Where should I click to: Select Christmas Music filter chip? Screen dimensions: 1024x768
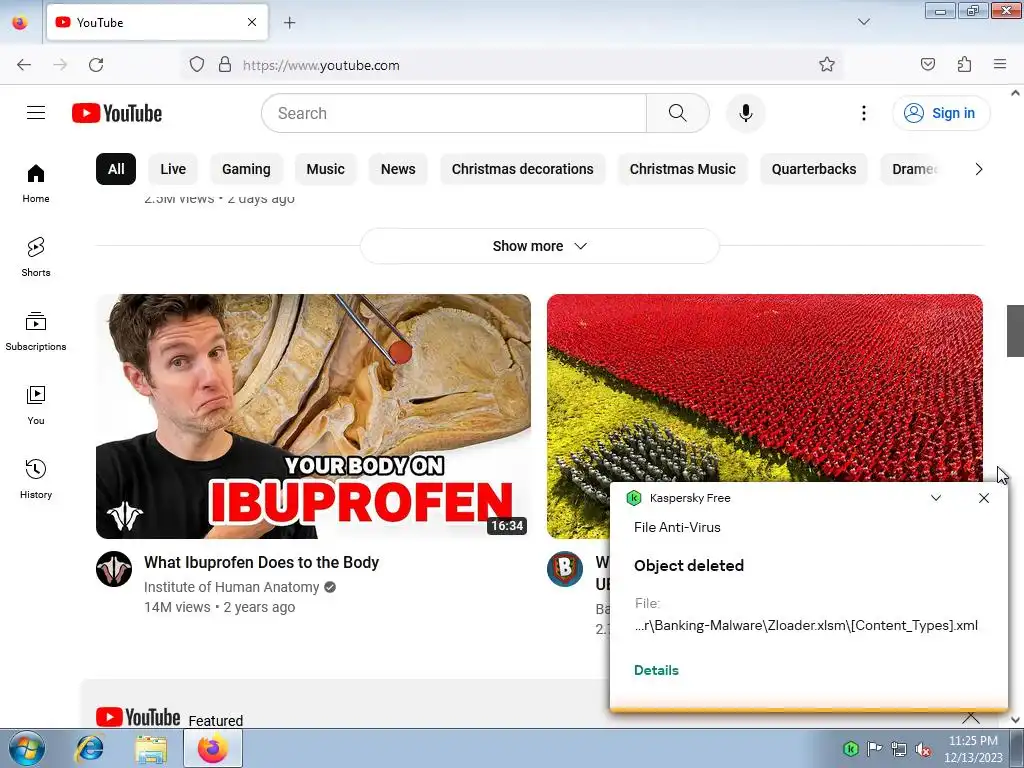click(x=682, y=169)
